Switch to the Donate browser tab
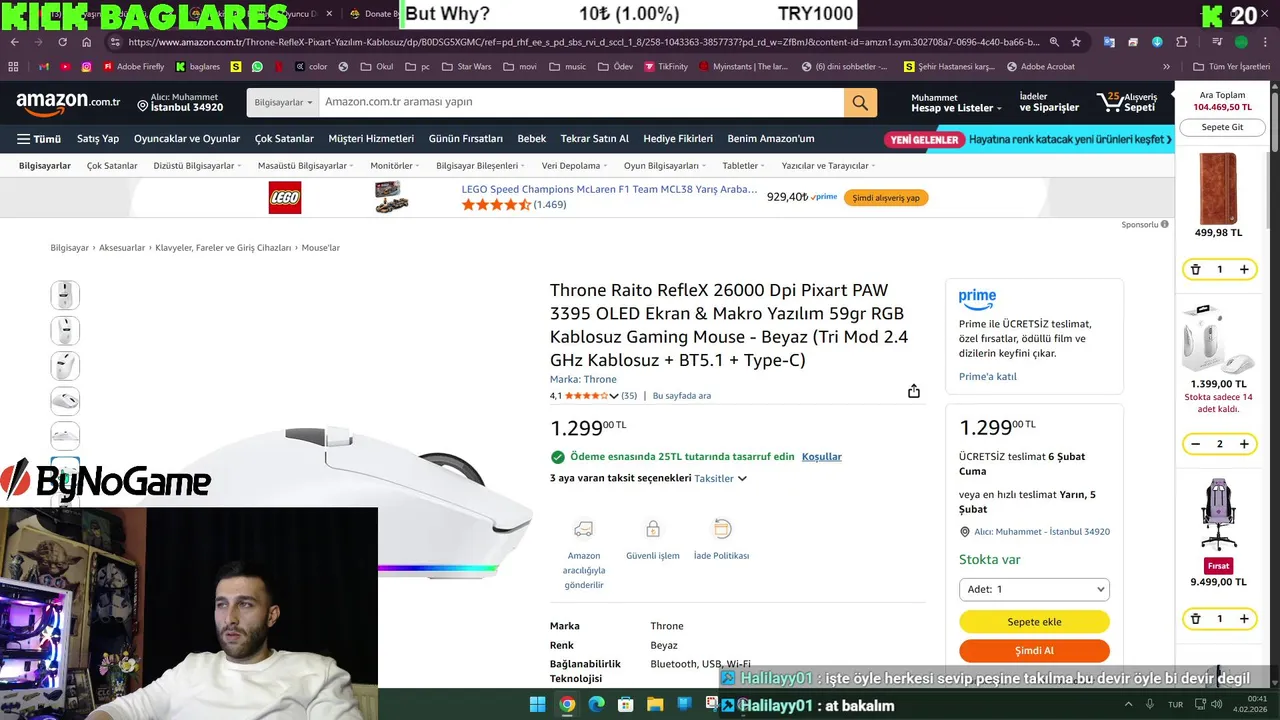This screenshot has height=720, width=1280. click(374, 14)
